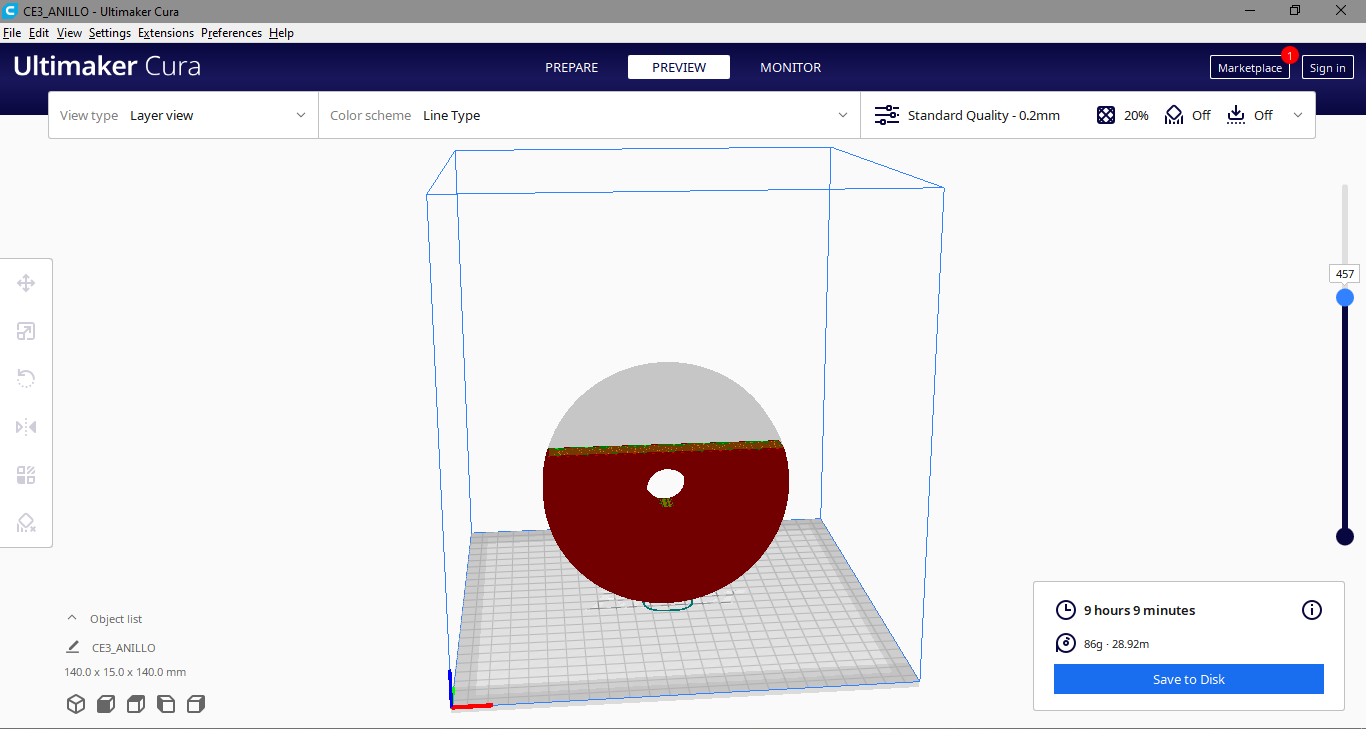Restore down the Cura window
Viewport: 1366px width, 729px height.
(x=1295, y=10)
